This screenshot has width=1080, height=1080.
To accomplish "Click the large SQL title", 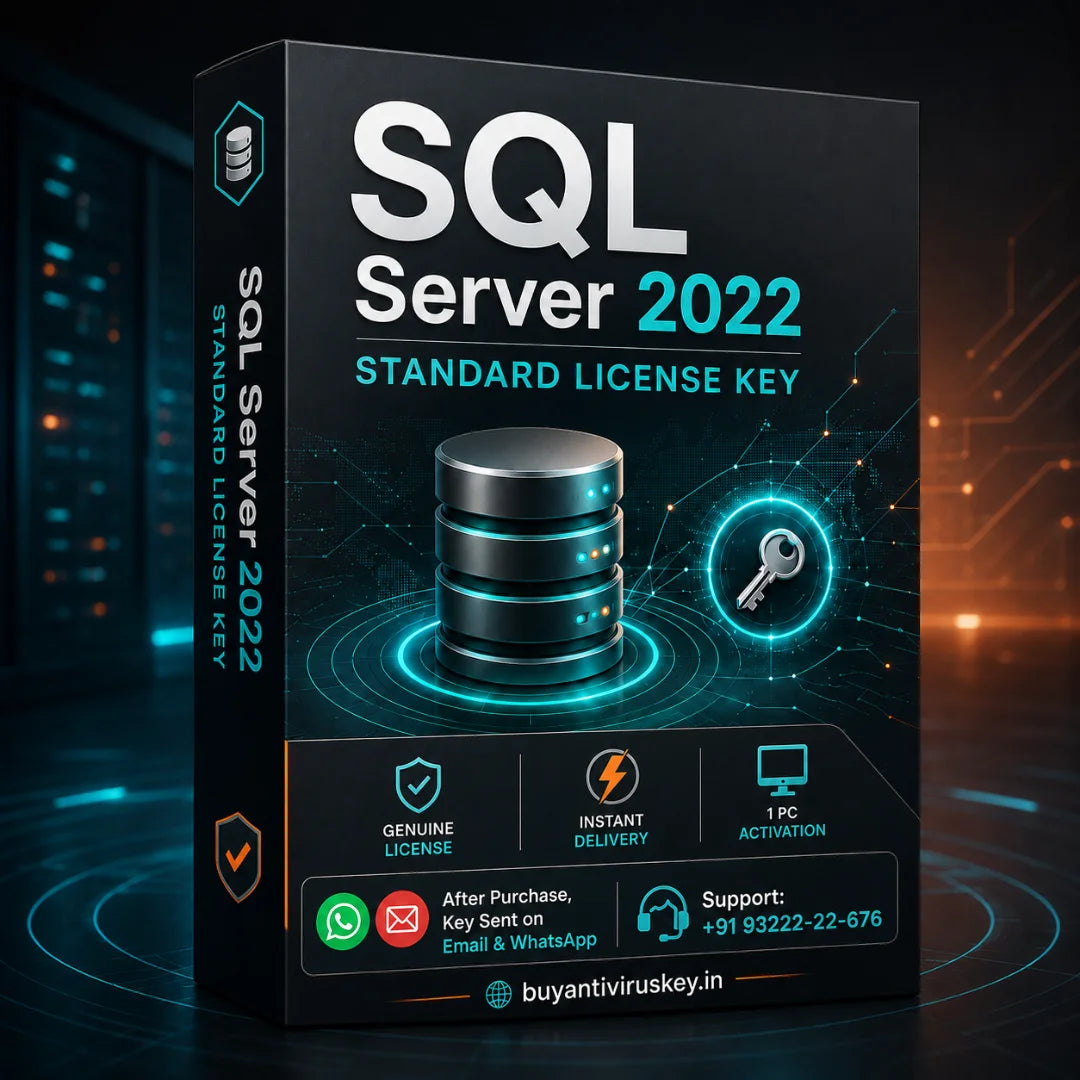I will point(519,181).
